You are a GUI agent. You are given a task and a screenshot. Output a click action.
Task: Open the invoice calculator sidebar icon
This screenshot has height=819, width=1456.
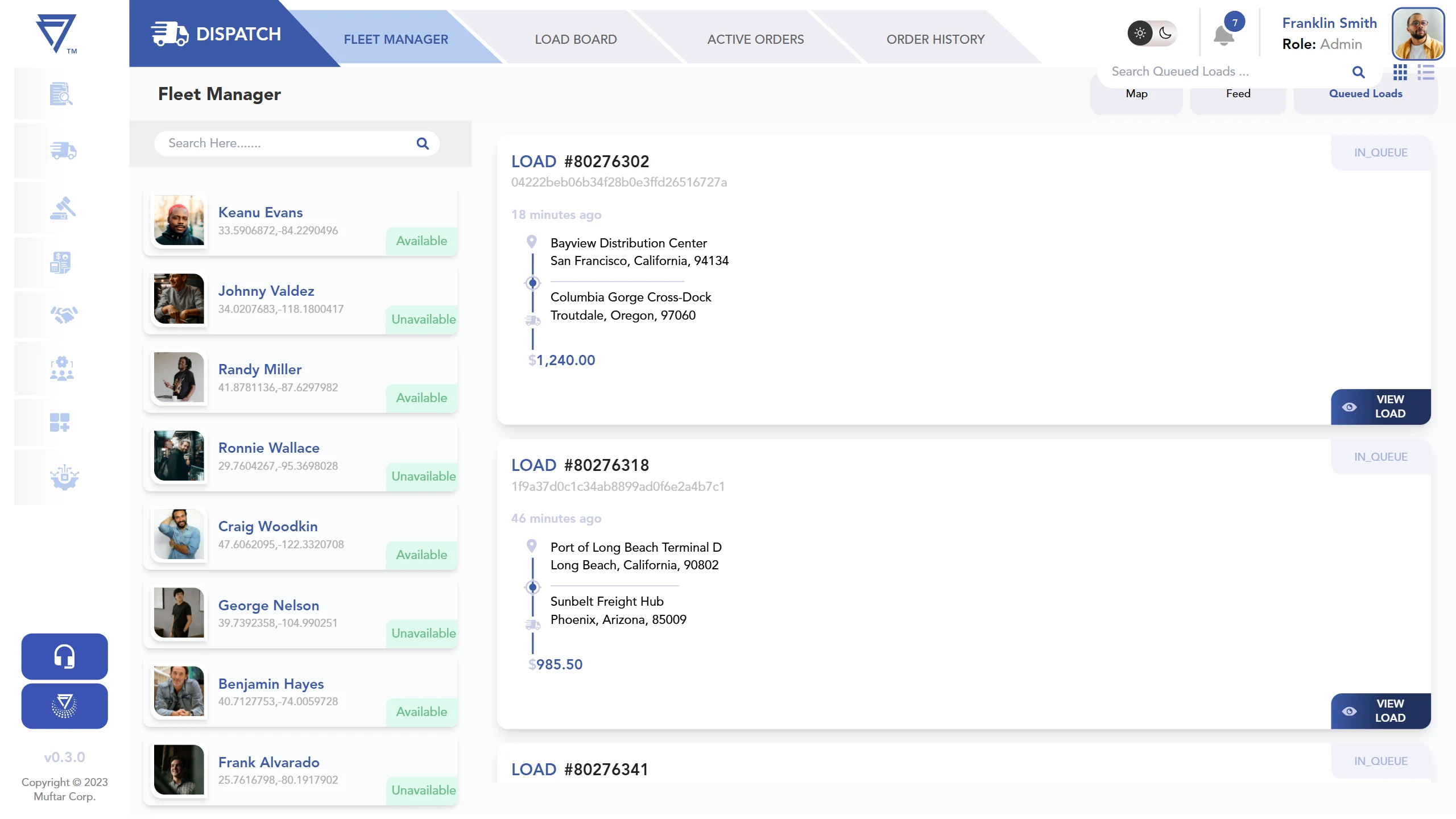(61, 263)
